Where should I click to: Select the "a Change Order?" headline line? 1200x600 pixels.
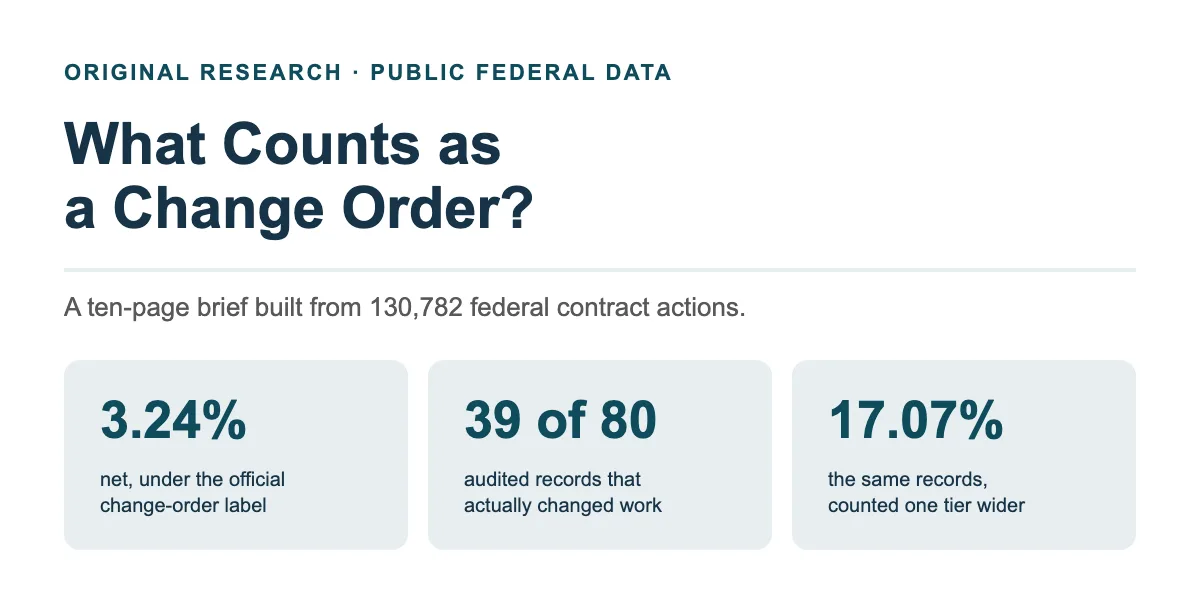point(299,210)
